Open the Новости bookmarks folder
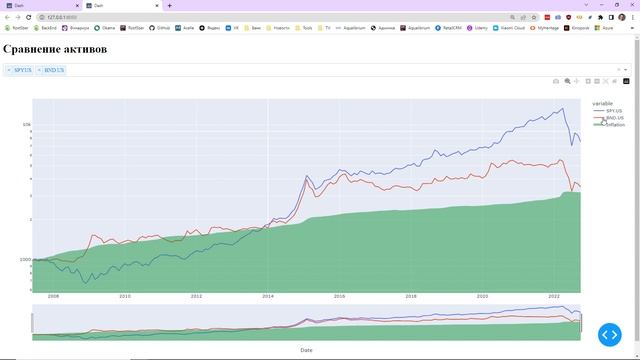 [278, 28]
